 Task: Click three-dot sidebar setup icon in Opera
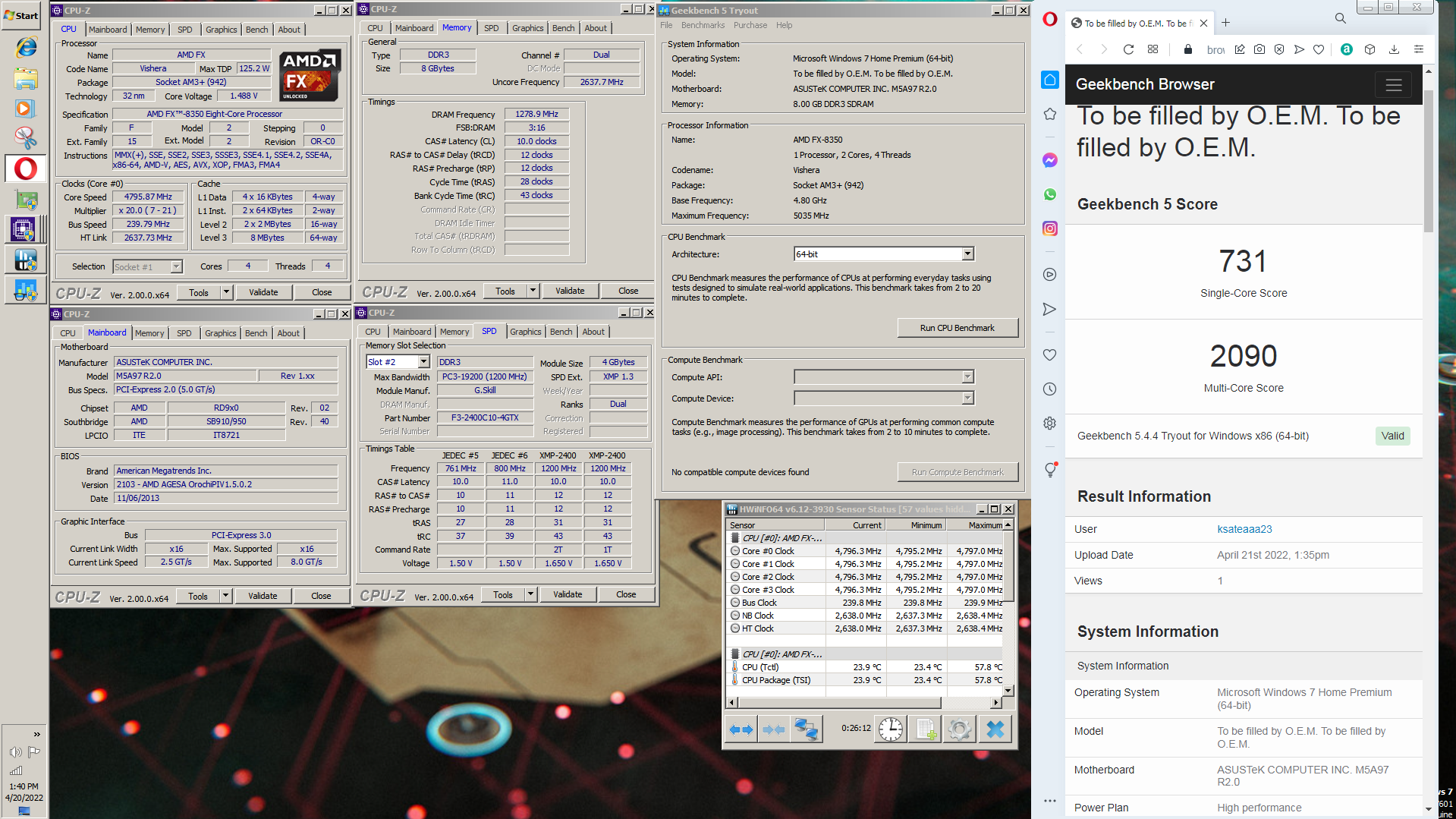1050,801
